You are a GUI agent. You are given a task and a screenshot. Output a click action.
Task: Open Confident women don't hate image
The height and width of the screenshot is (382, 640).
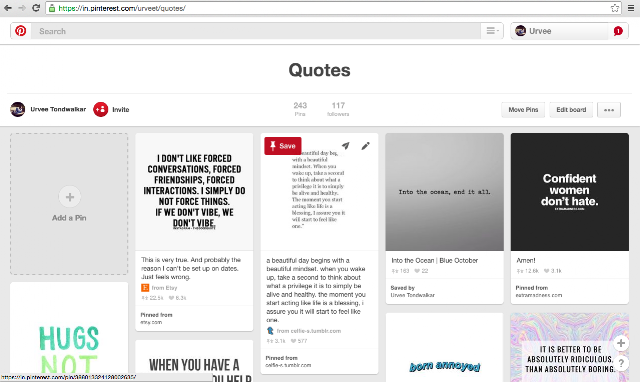[569, 192]
